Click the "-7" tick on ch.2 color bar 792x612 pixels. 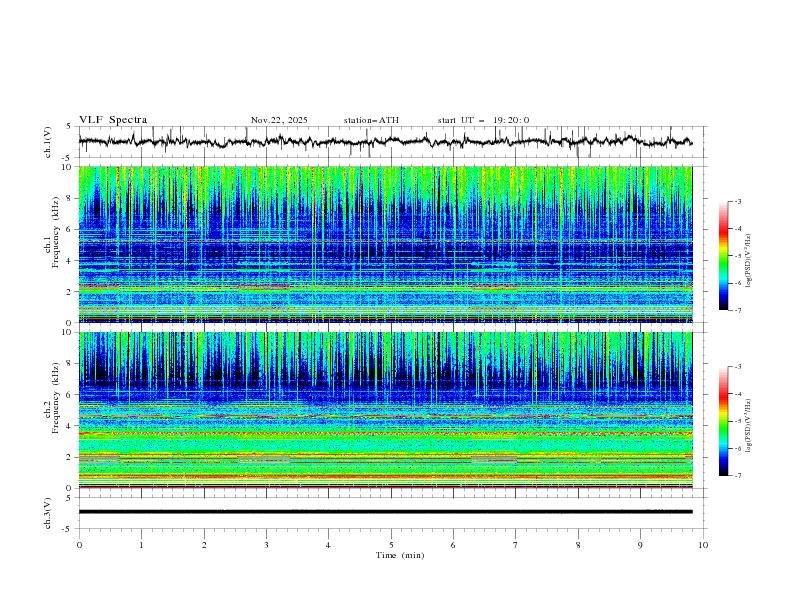[x=738, y=475]
